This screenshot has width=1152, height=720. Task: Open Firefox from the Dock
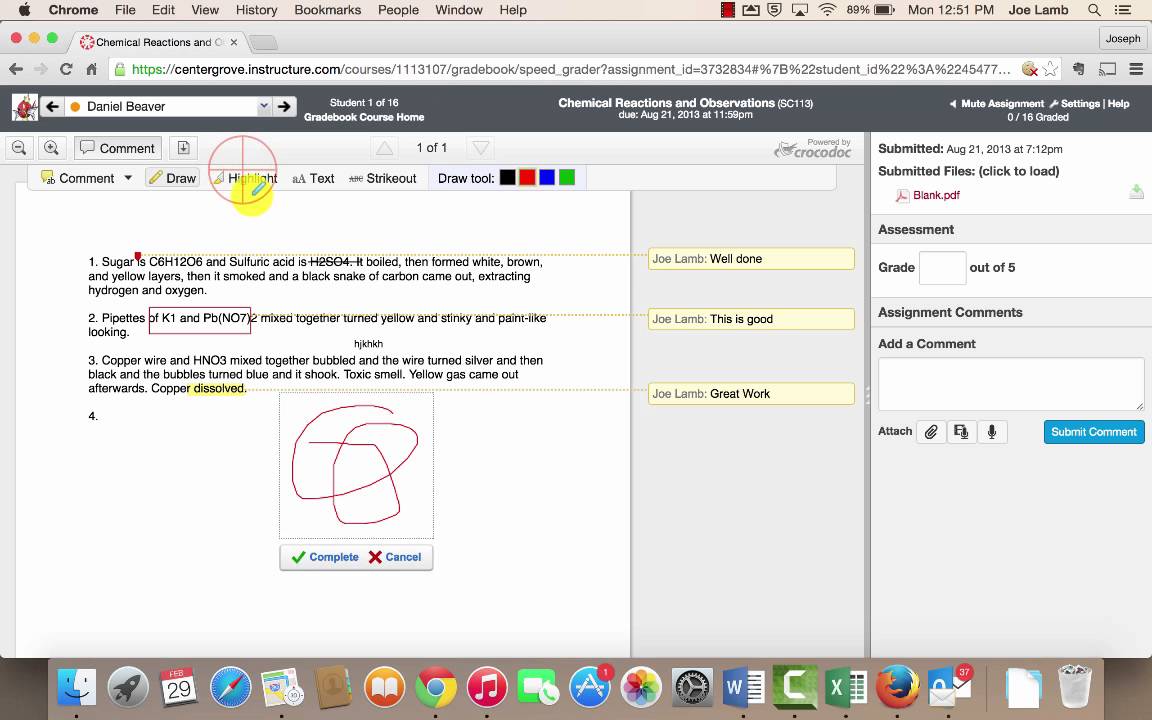pos(896,688)
